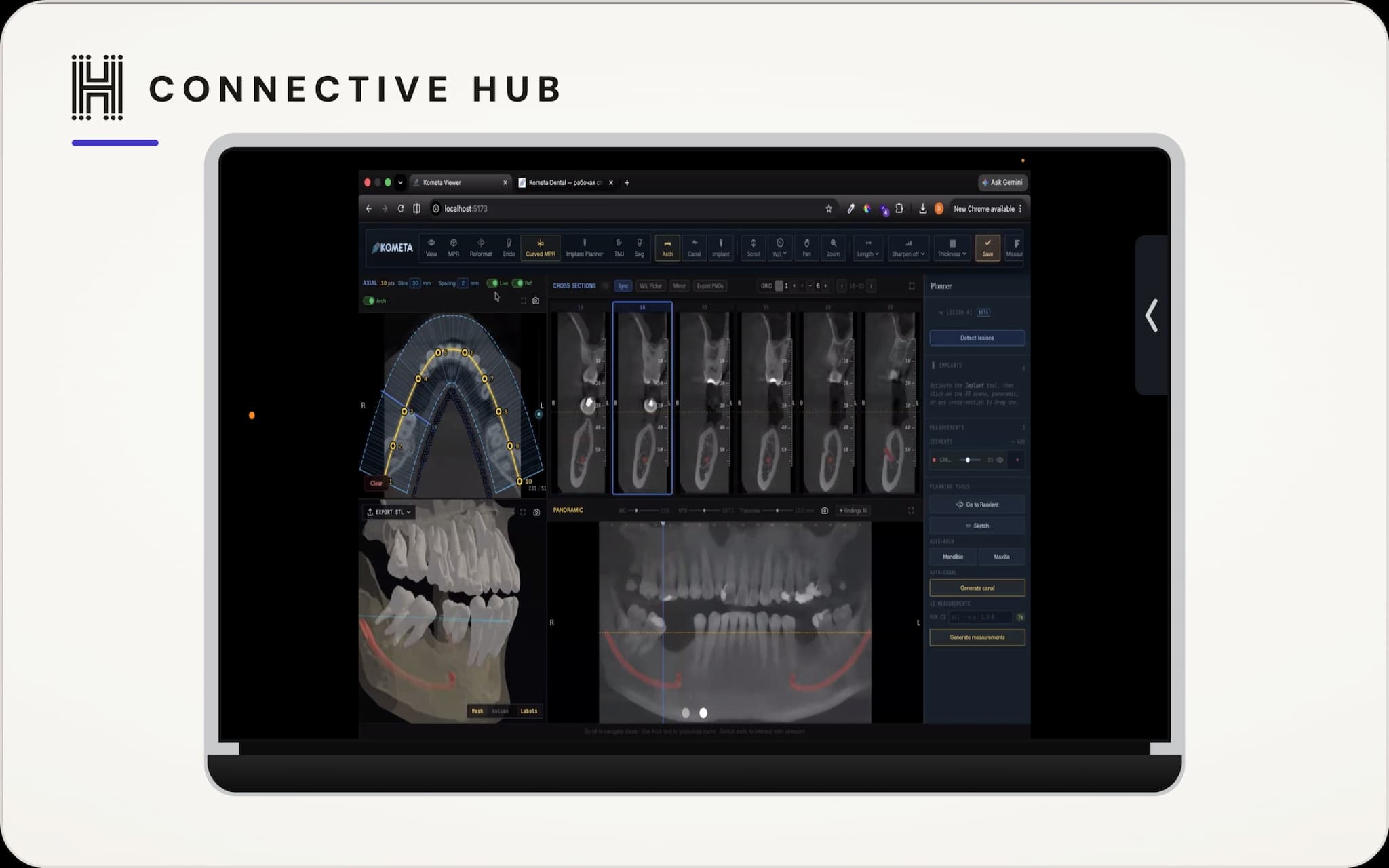Toggle the W/L Picker option
The image size is (1389, 868).
[x=650, y=286]
